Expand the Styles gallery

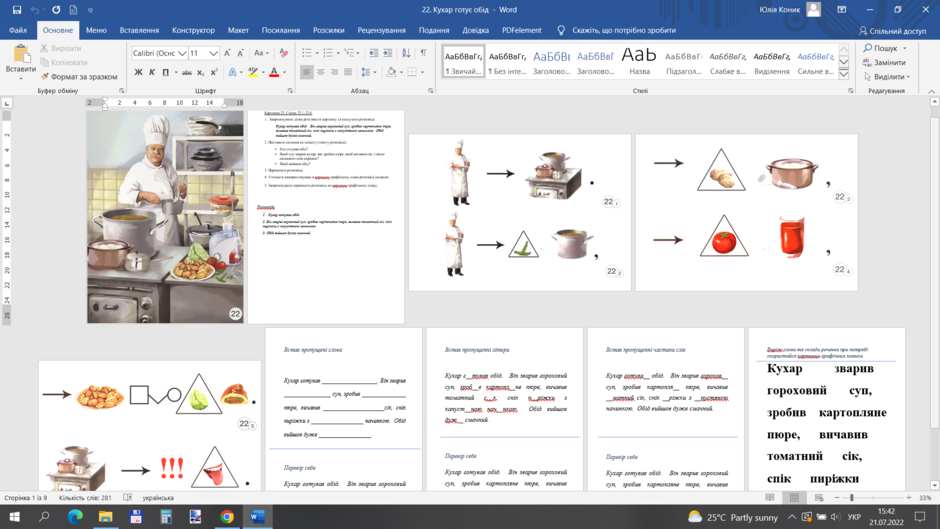click(843, 74)
